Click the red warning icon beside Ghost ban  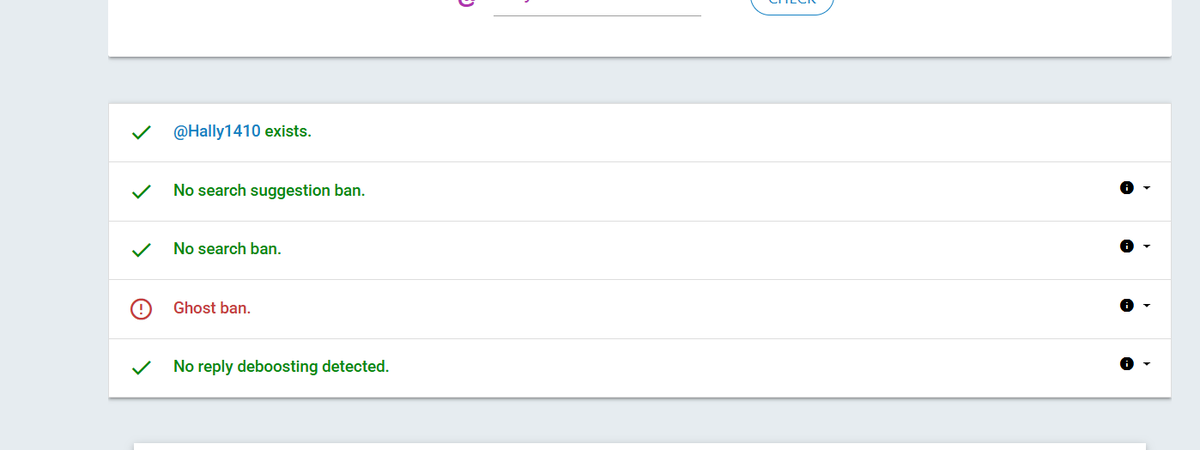(x=141, y=309)
